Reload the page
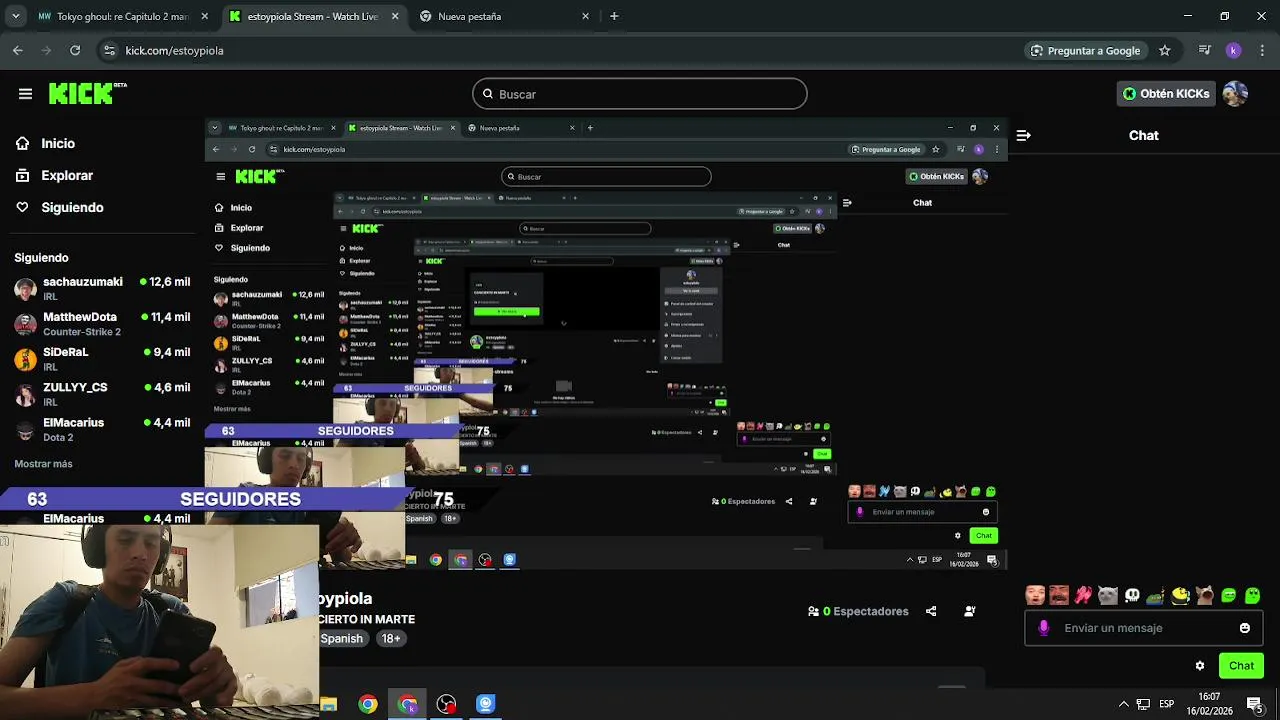The height and width of the screenshot is (720, 1280). click(75, 50)
